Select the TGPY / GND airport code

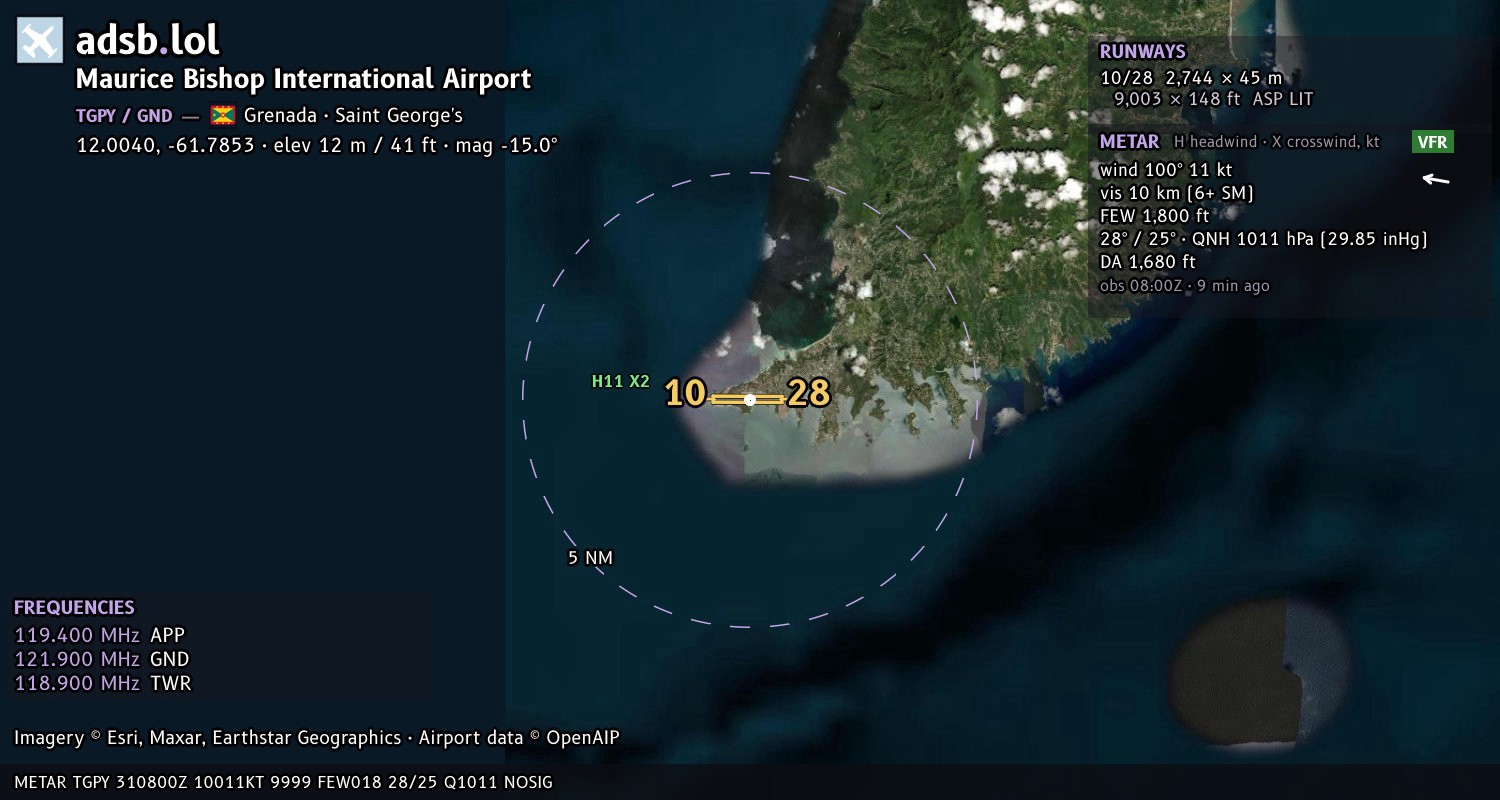coord(124,116)
